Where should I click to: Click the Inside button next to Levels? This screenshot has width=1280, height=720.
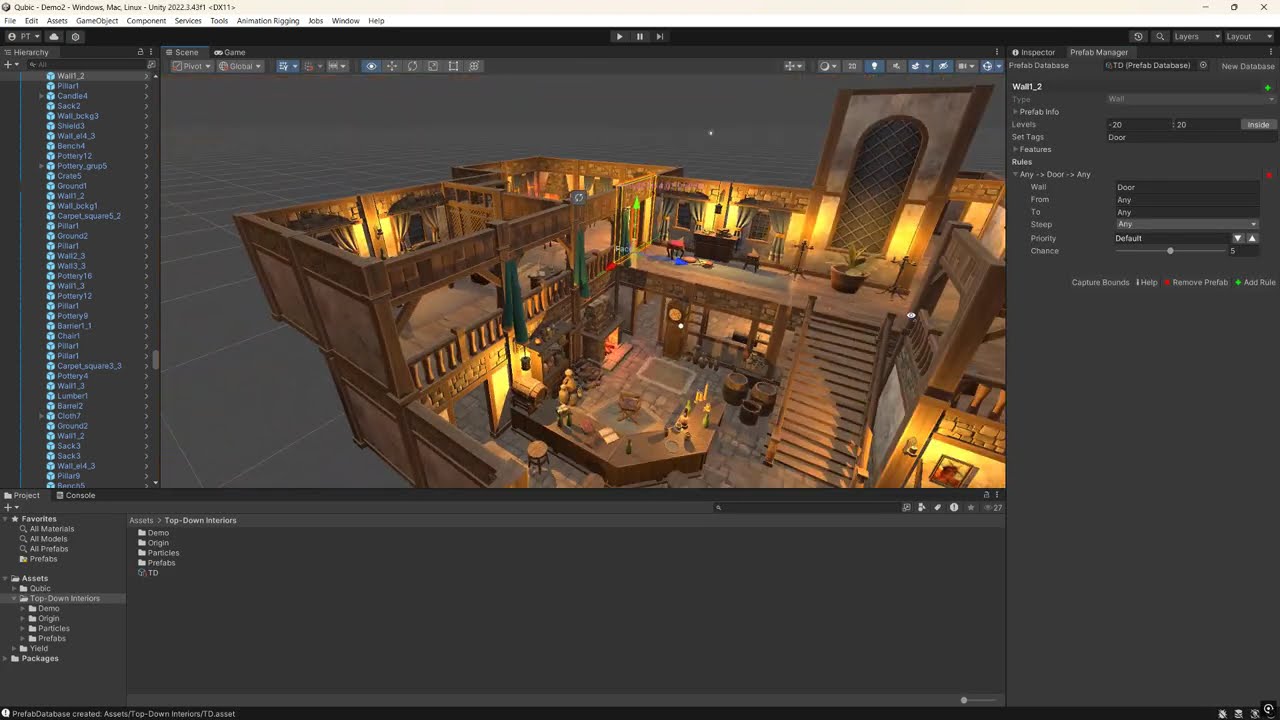click(1258, 125)
